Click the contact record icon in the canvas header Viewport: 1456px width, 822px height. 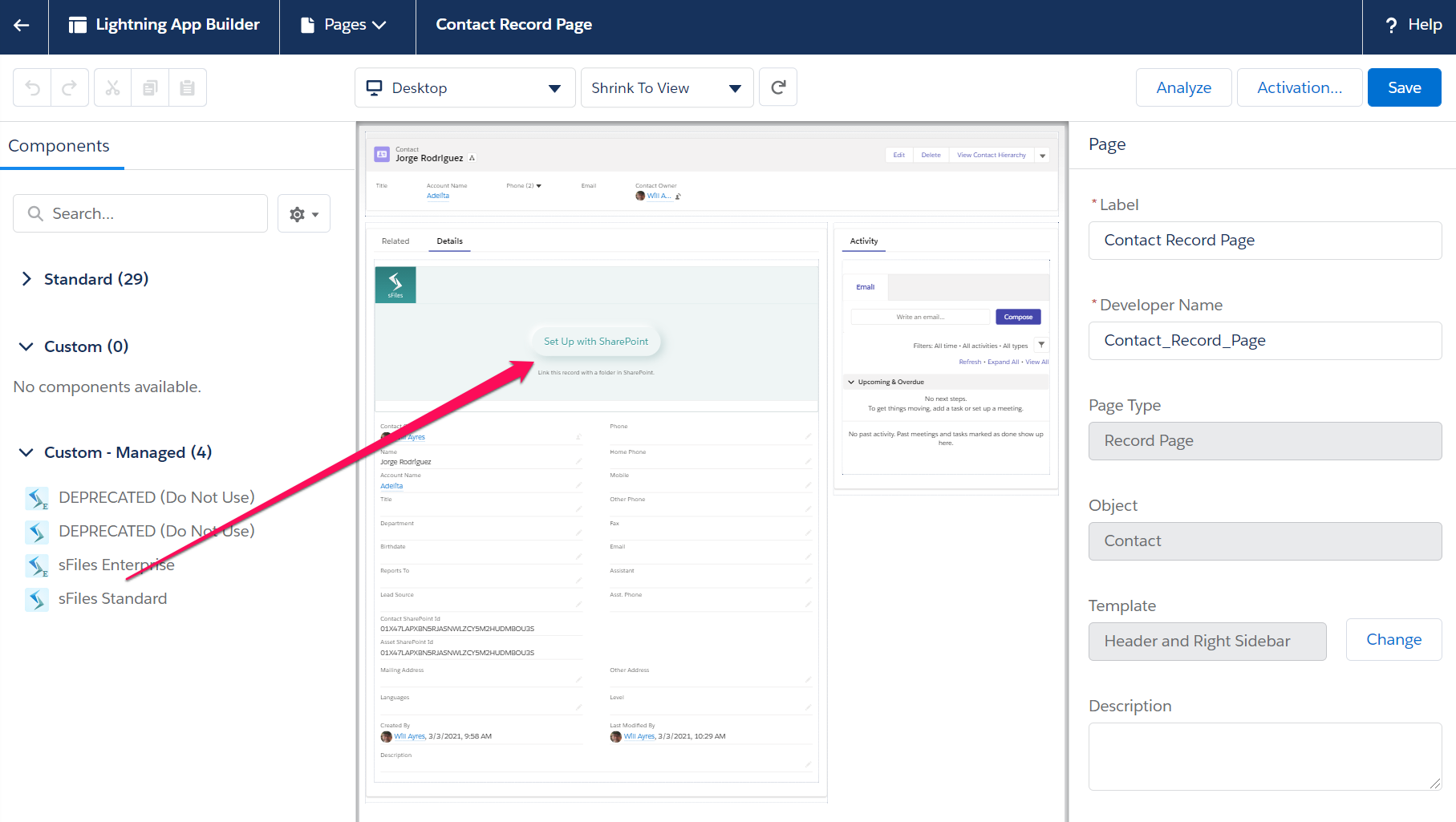pyautogui.click(x=383, y=154)
